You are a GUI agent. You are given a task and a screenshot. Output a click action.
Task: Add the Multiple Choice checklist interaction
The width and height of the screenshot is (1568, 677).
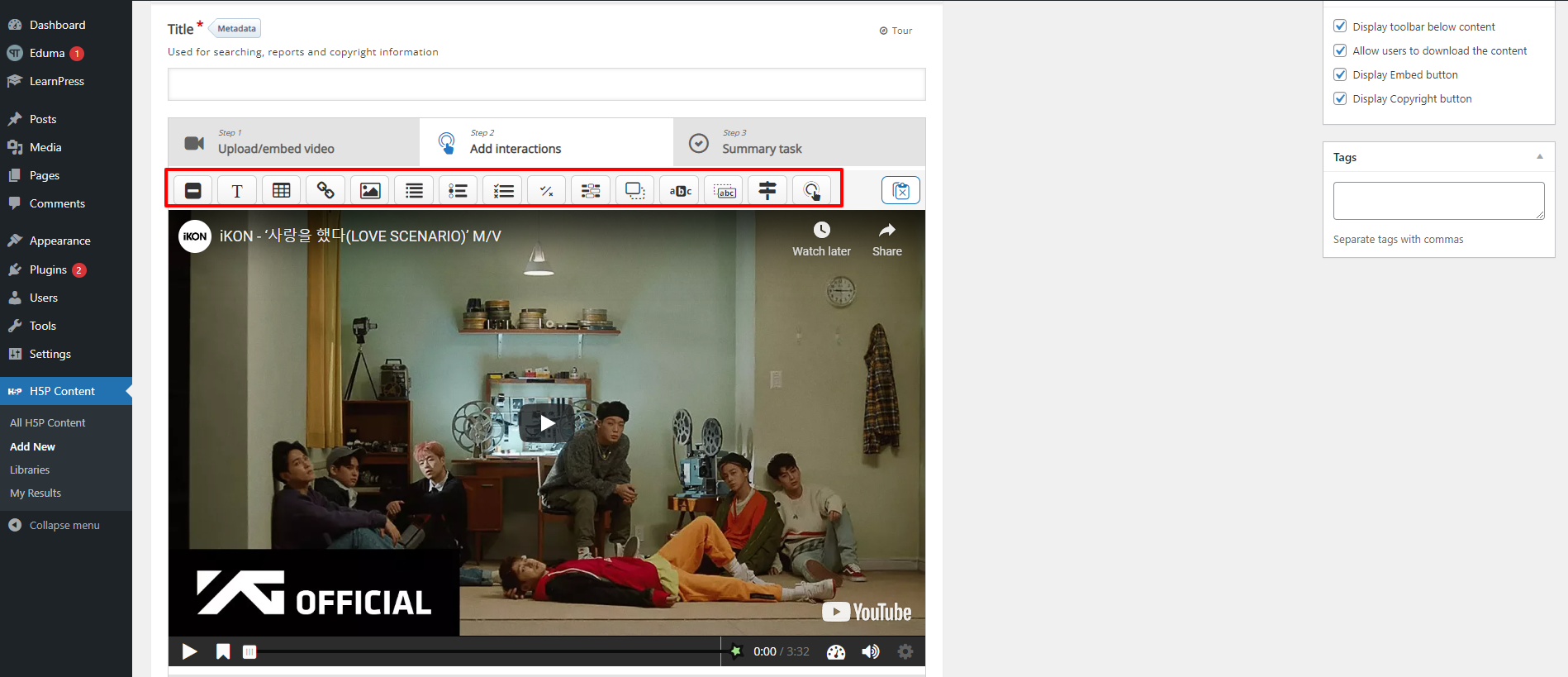[502, 191]
